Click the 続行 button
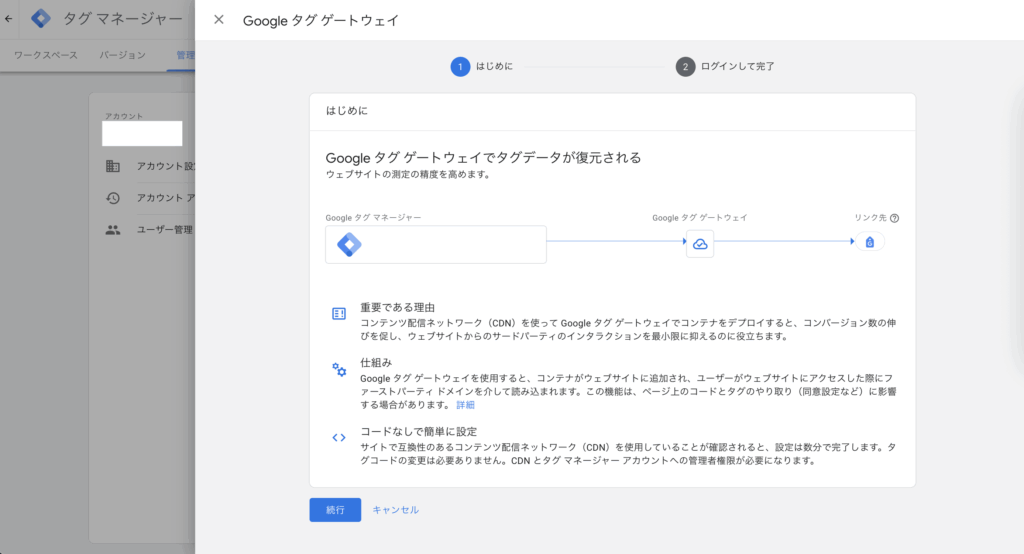 point(335,510)
